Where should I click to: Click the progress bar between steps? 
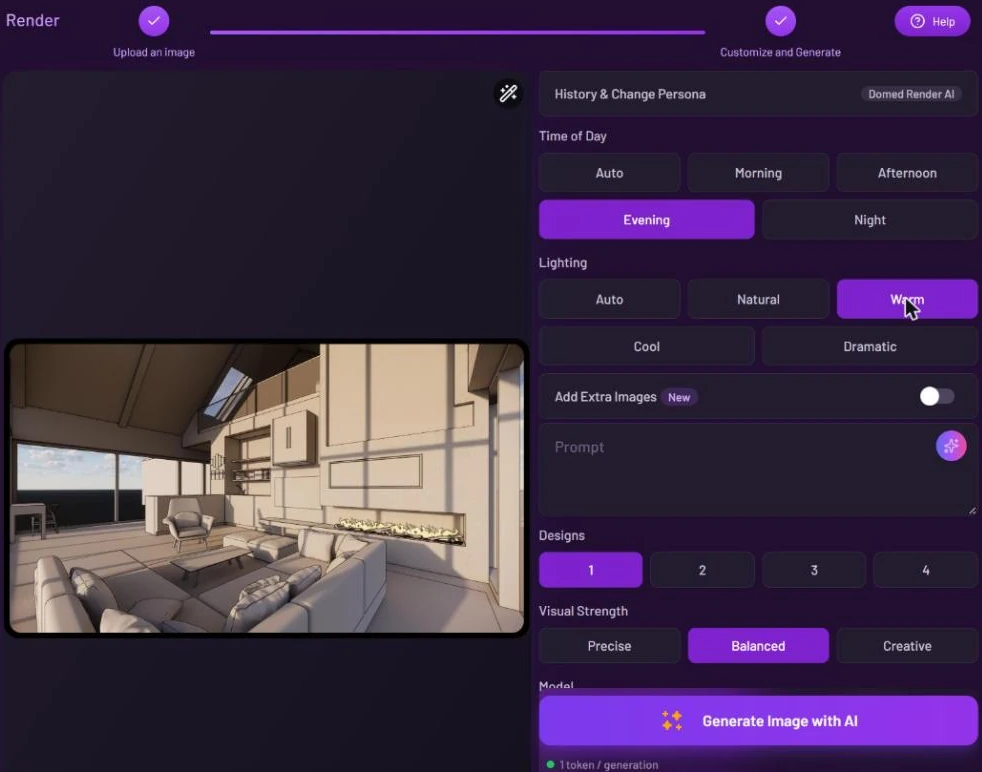tap(457, 32)
